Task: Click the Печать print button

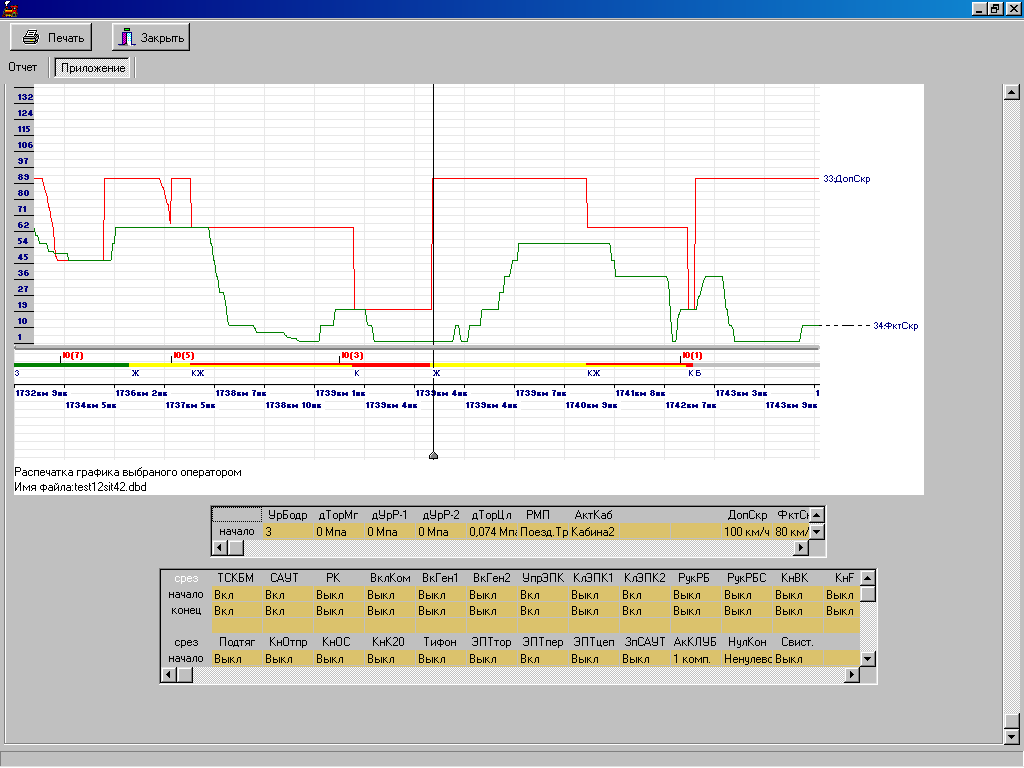Action: point(51,37)
